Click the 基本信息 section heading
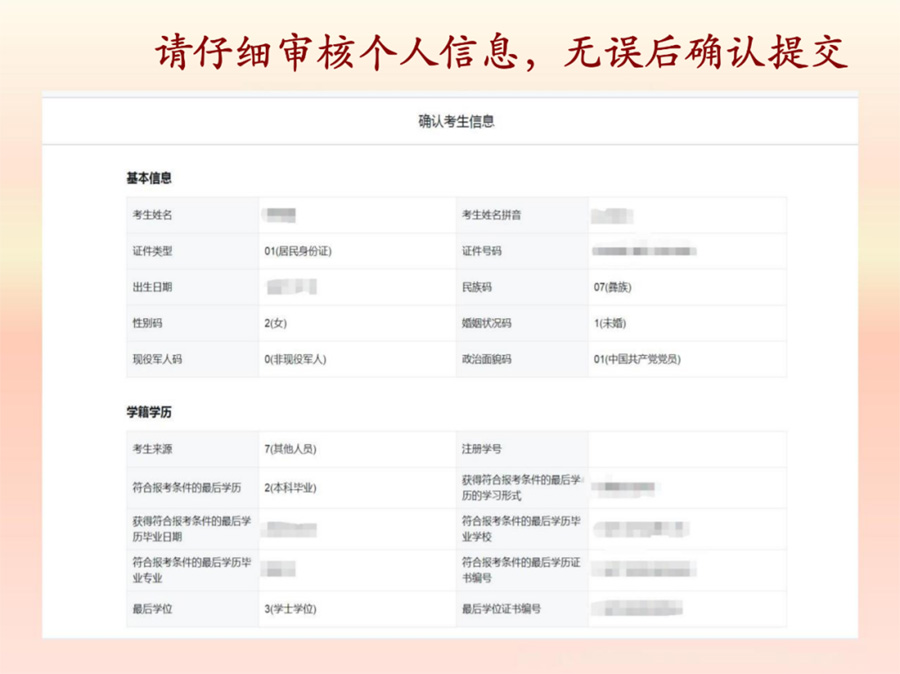The height and width of the screenshot is (674, 900). (x=149, y=178)
